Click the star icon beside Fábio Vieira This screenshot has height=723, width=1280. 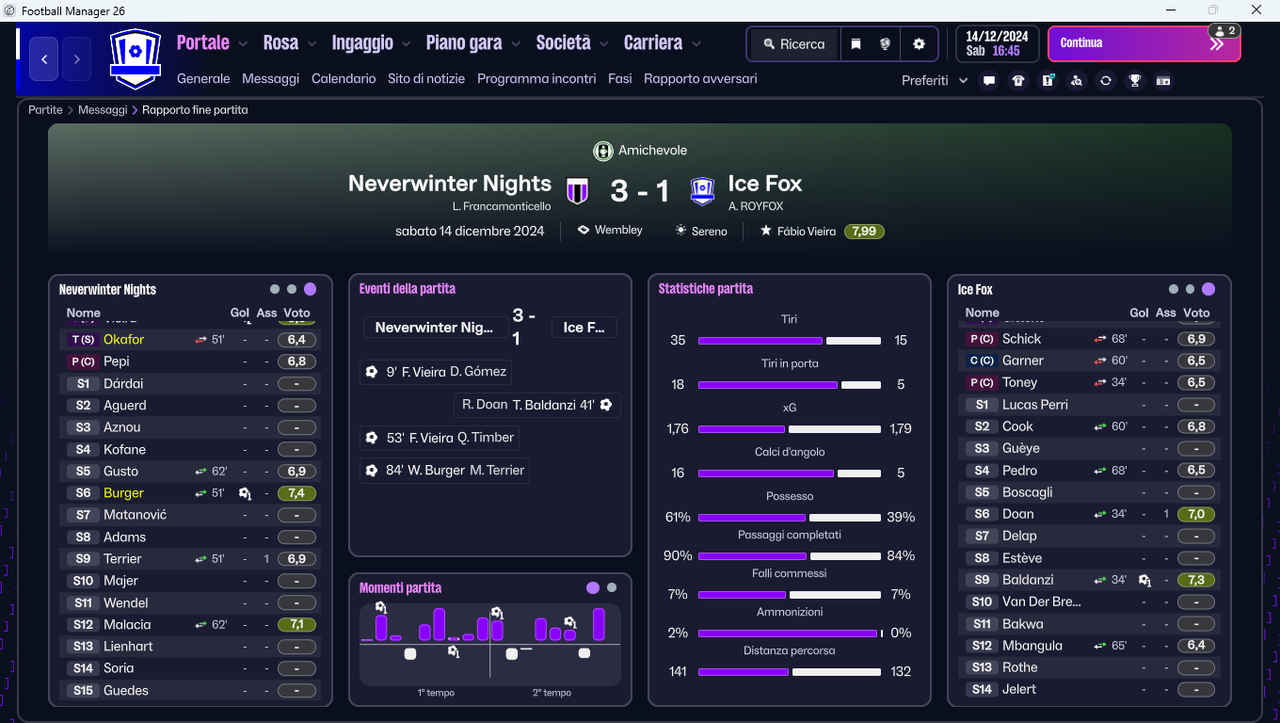click(x=766, y=231)
